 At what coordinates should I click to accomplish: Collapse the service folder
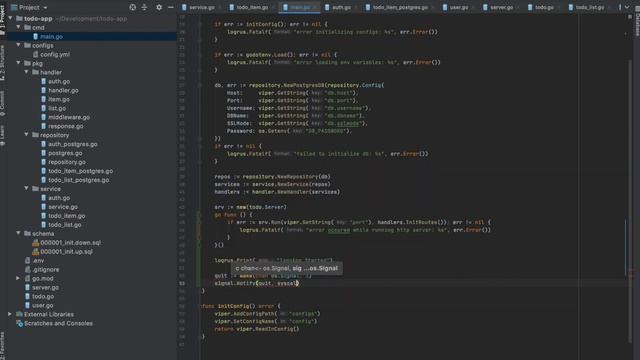coord(27,189)
